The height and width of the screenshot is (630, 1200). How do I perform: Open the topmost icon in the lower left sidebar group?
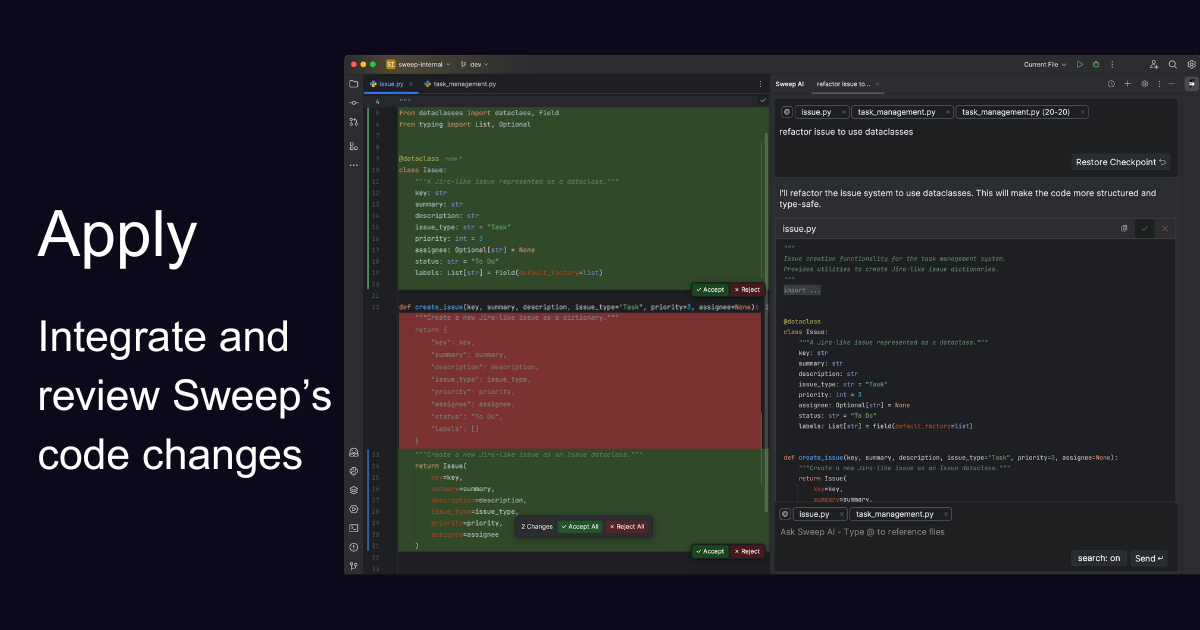[354, 452]
